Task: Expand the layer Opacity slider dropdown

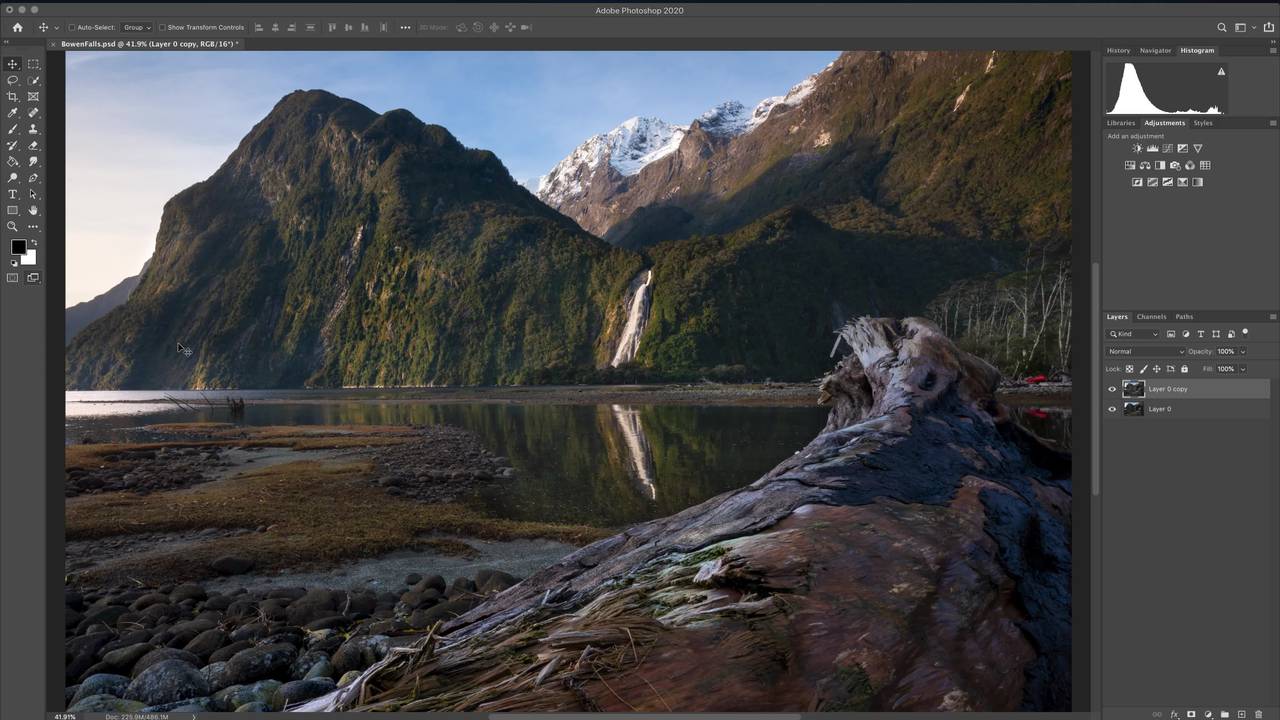Action: click(1243, 352)
